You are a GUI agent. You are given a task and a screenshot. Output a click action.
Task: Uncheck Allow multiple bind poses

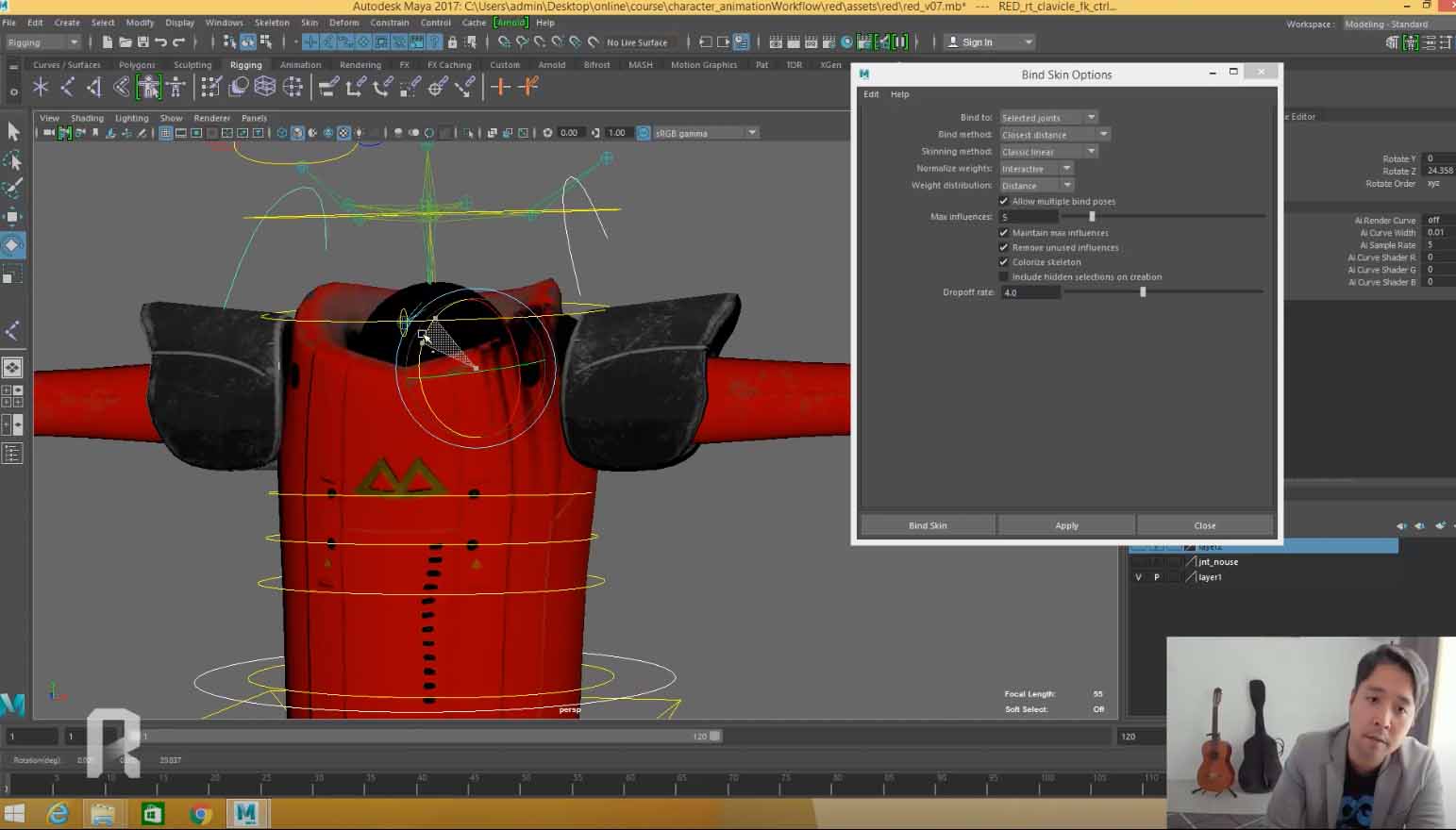click(1004, 202)
